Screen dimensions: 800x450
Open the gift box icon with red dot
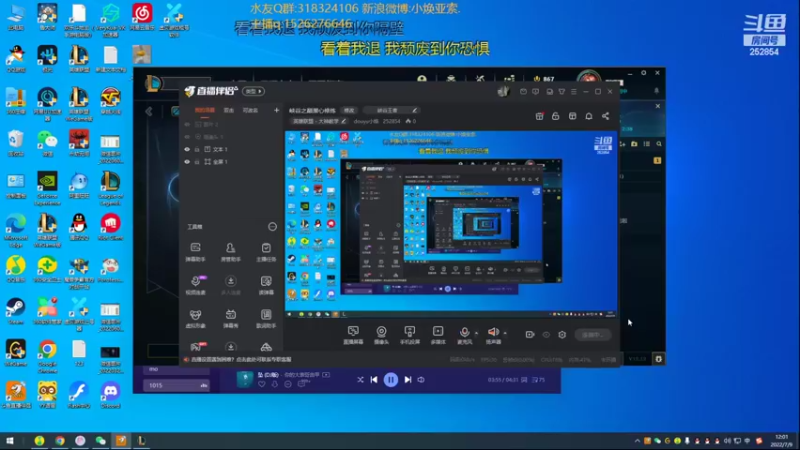point(539,116)
